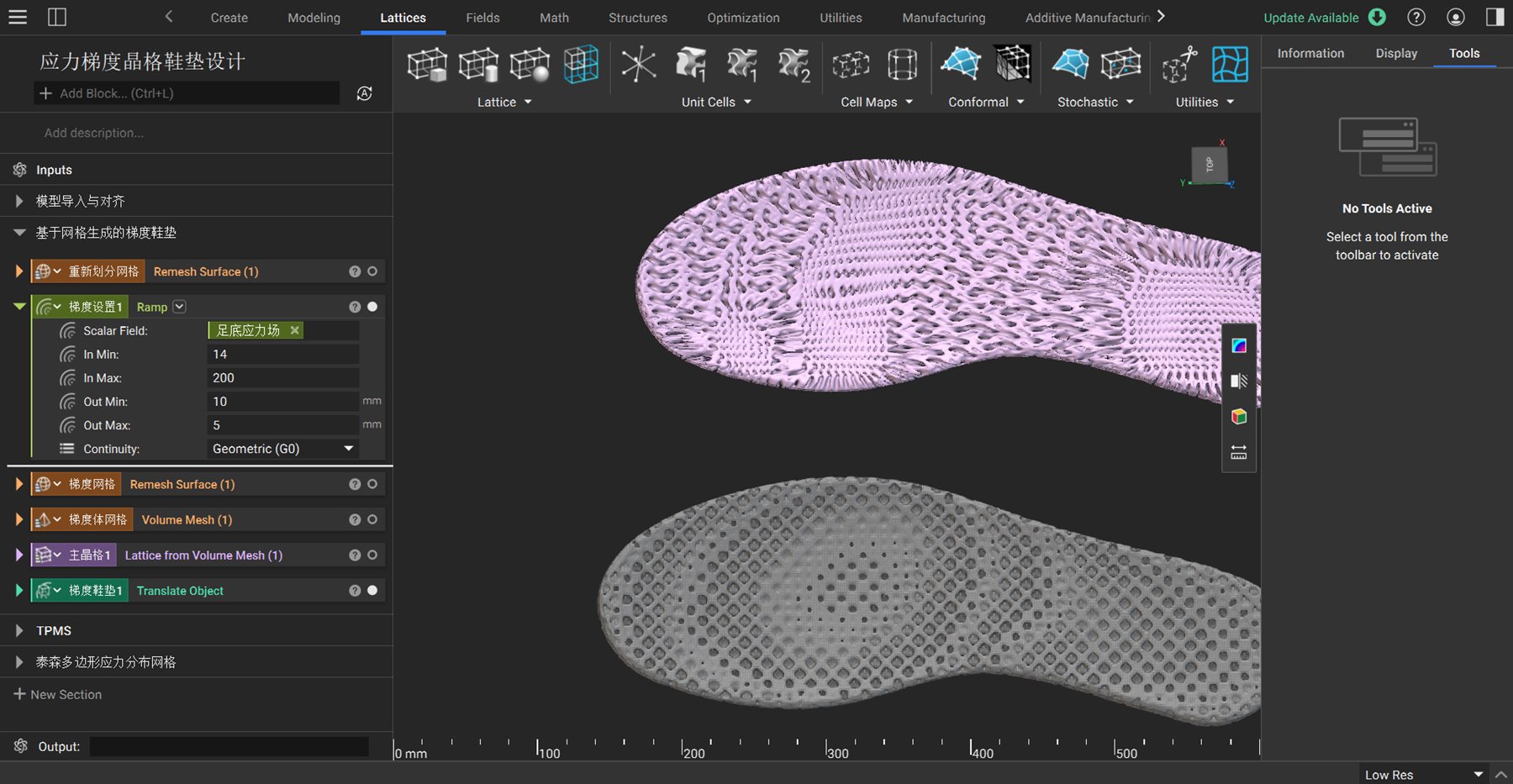The image size is (1513, 784).
Task: Expand the 重新划分网格 Remesh Surface block
Action: 18,271
